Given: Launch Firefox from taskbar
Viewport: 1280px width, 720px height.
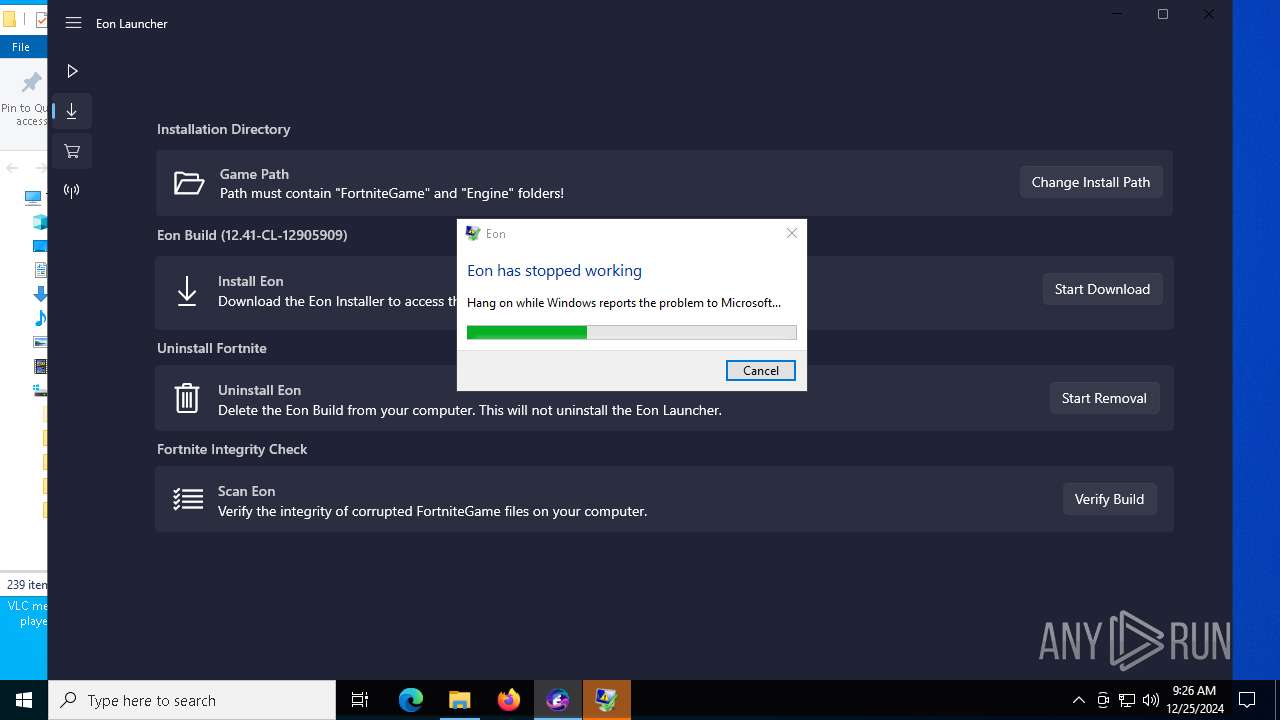Looking at the screenshot, I should (x=509, y=700).
